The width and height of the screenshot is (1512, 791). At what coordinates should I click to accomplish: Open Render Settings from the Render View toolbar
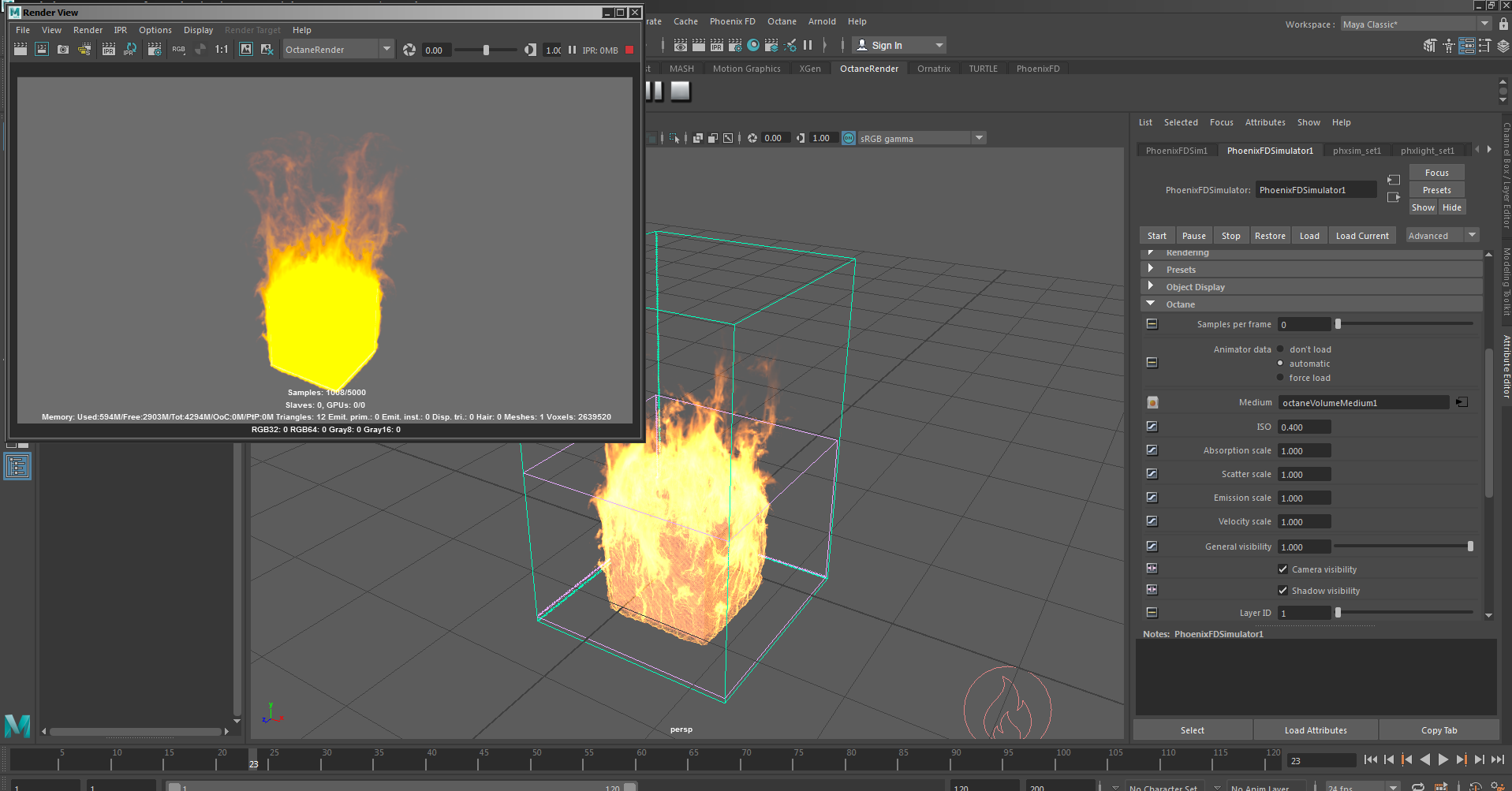click(x=155, y=50)
